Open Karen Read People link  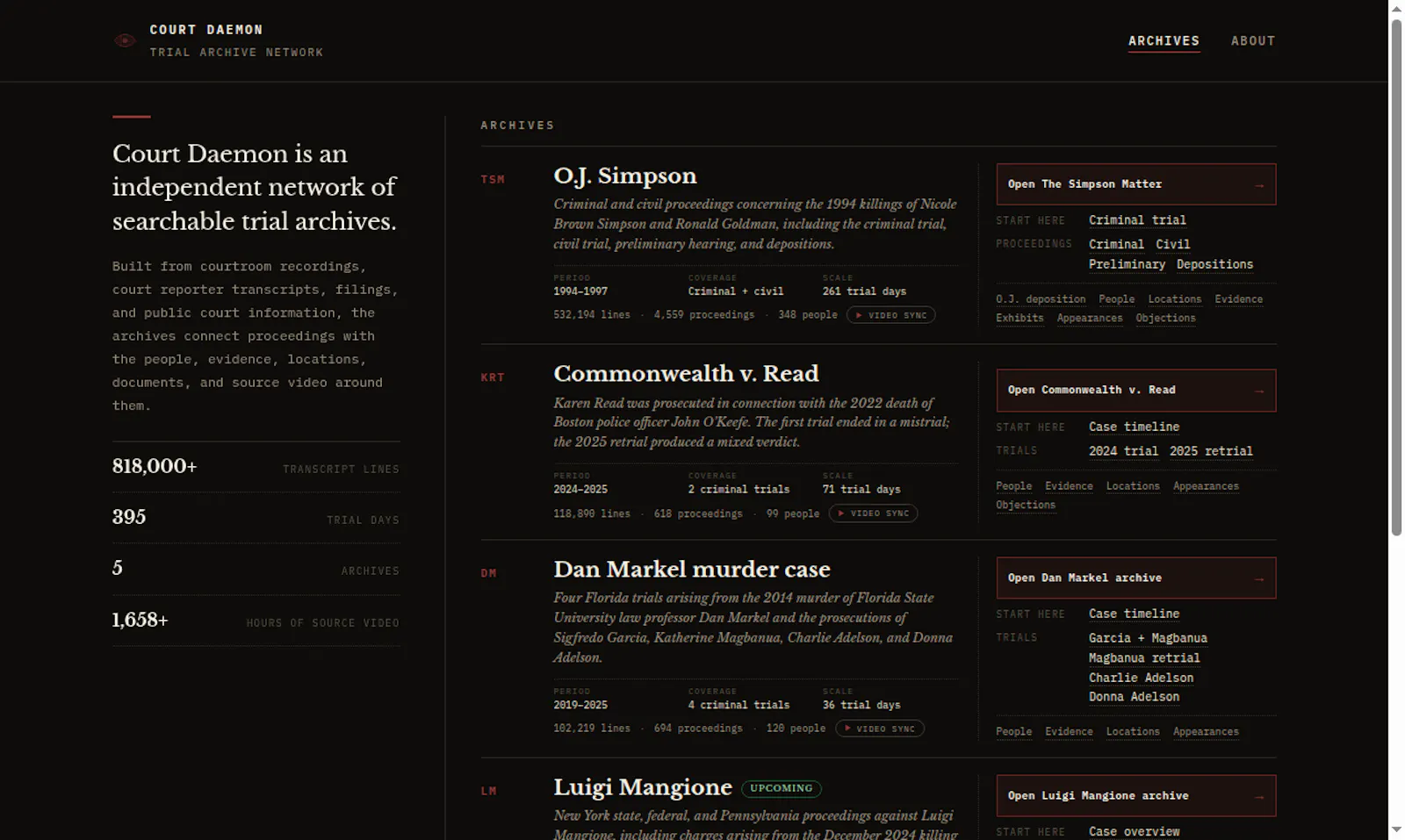click(x=1013, y=486)
